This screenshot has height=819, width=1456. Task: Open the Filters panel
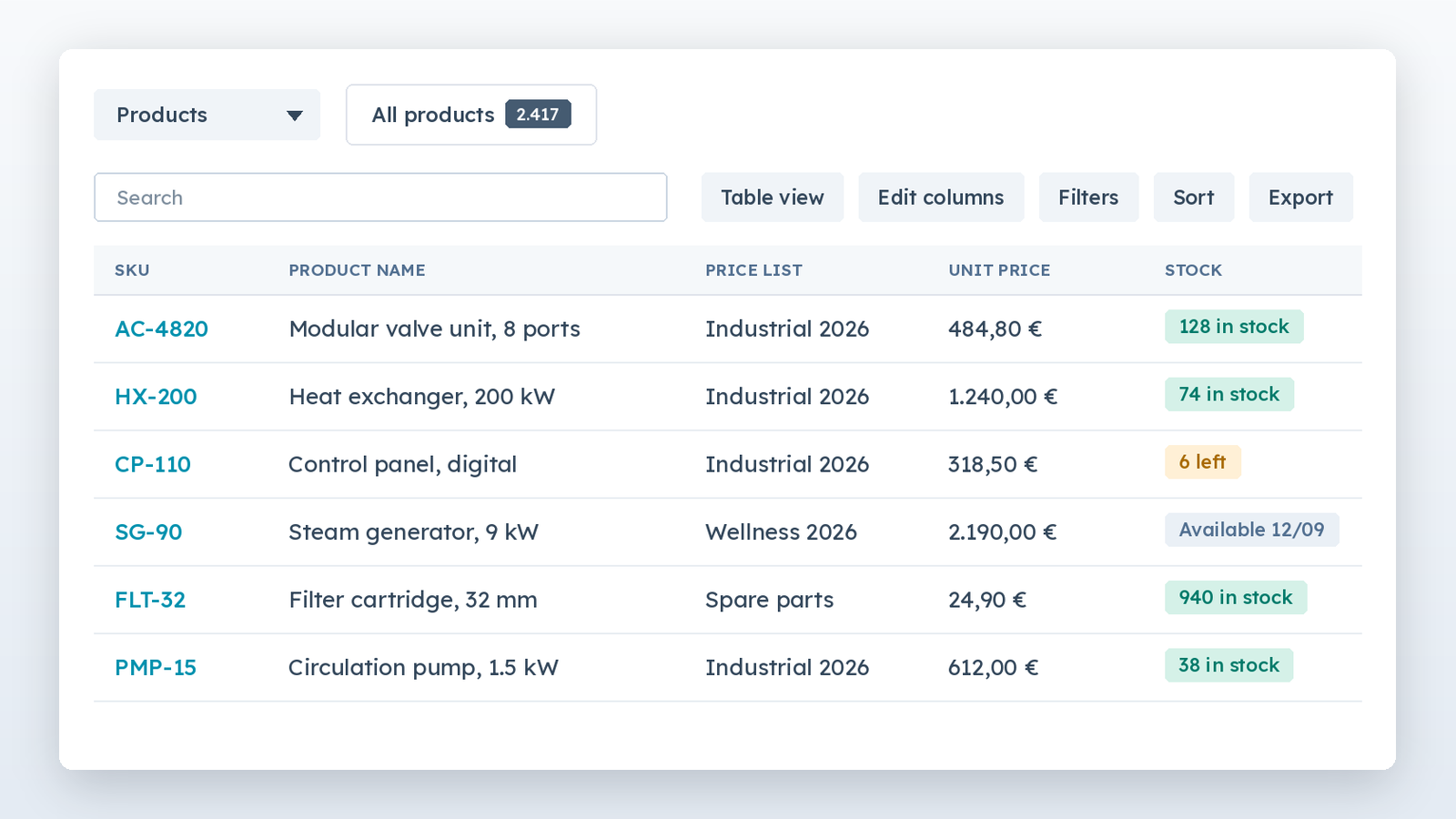click(x=1088, y=197)
